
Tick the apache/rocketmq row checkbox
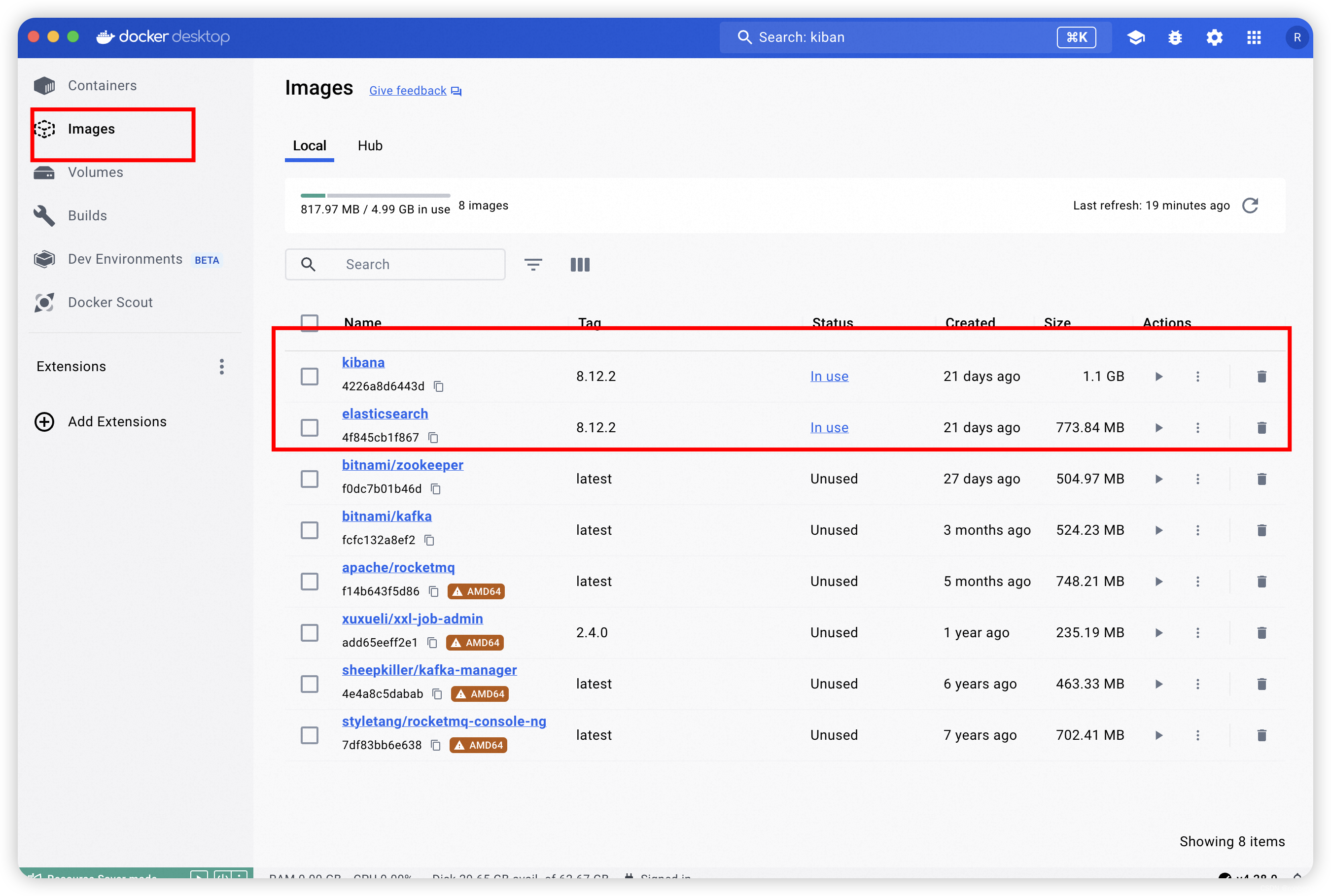coord(309,582)
